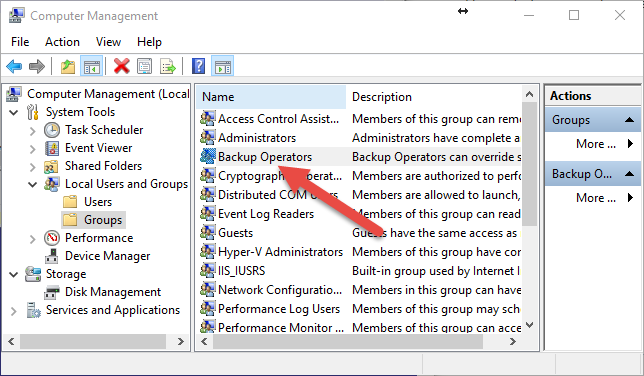Viewport: 644px width, 376px height.
Task: Click the group list vertical scrollbar
Action: tap(529, 164)
